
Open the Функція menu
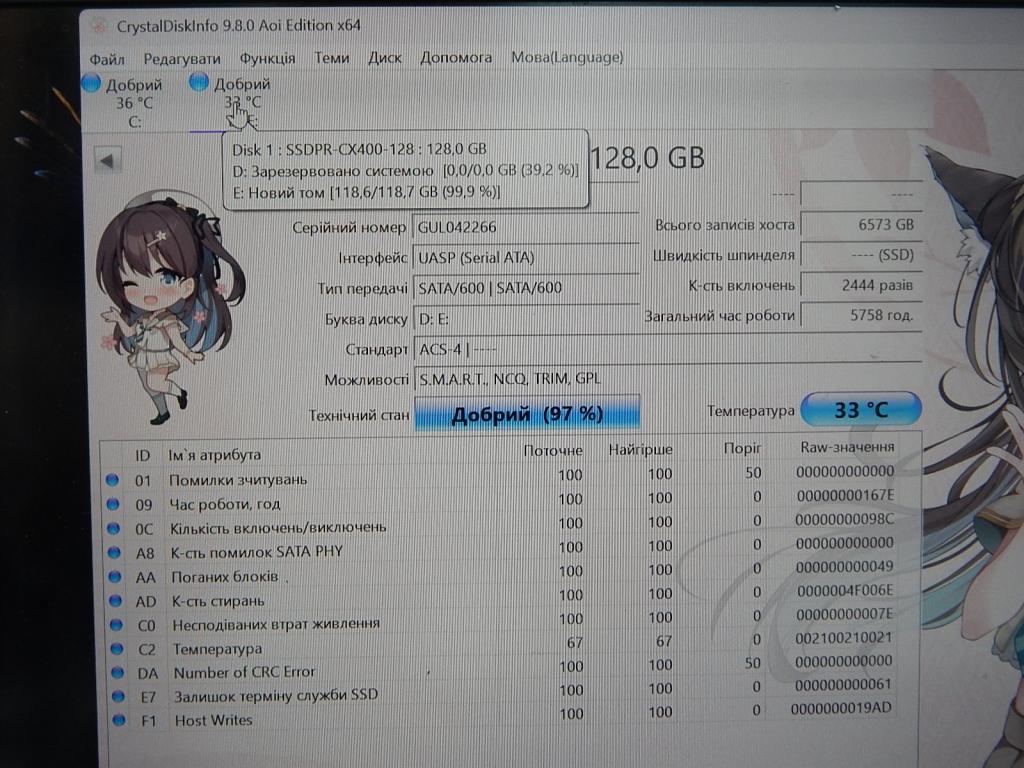tap(267, 59)
